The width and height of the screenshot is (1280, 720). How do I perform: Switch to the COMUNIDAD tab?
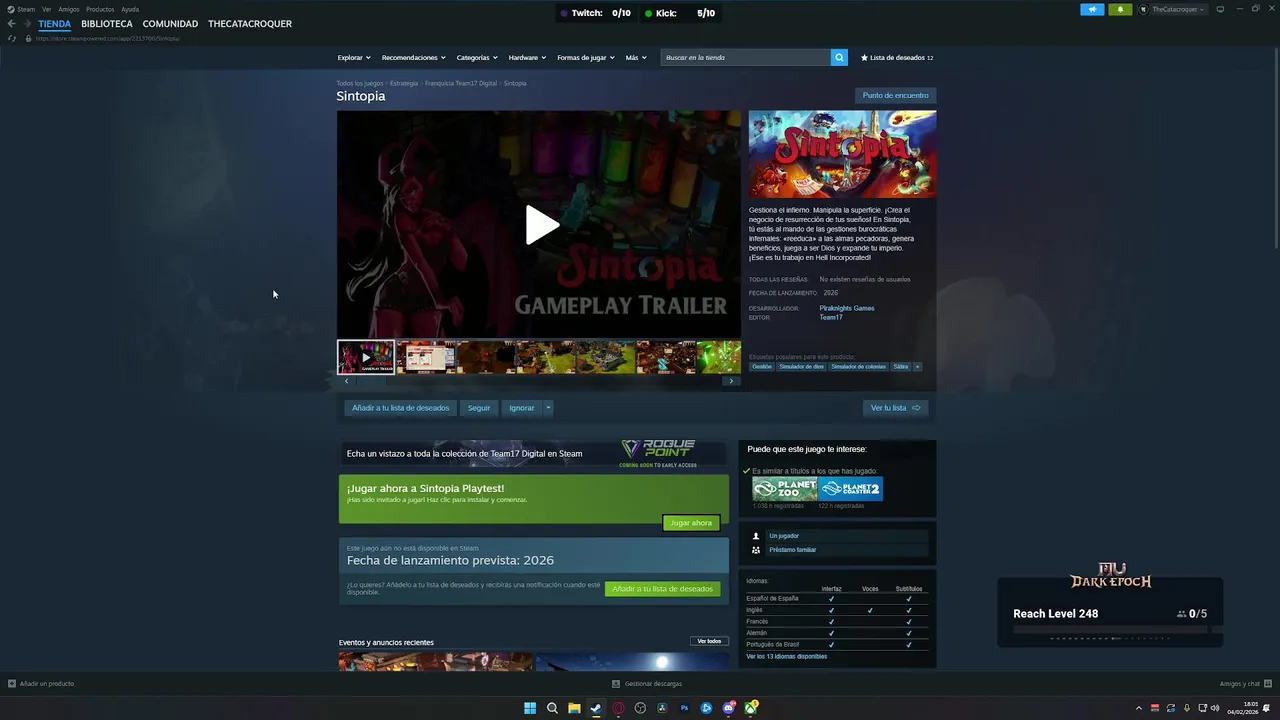tap(170, 24)
